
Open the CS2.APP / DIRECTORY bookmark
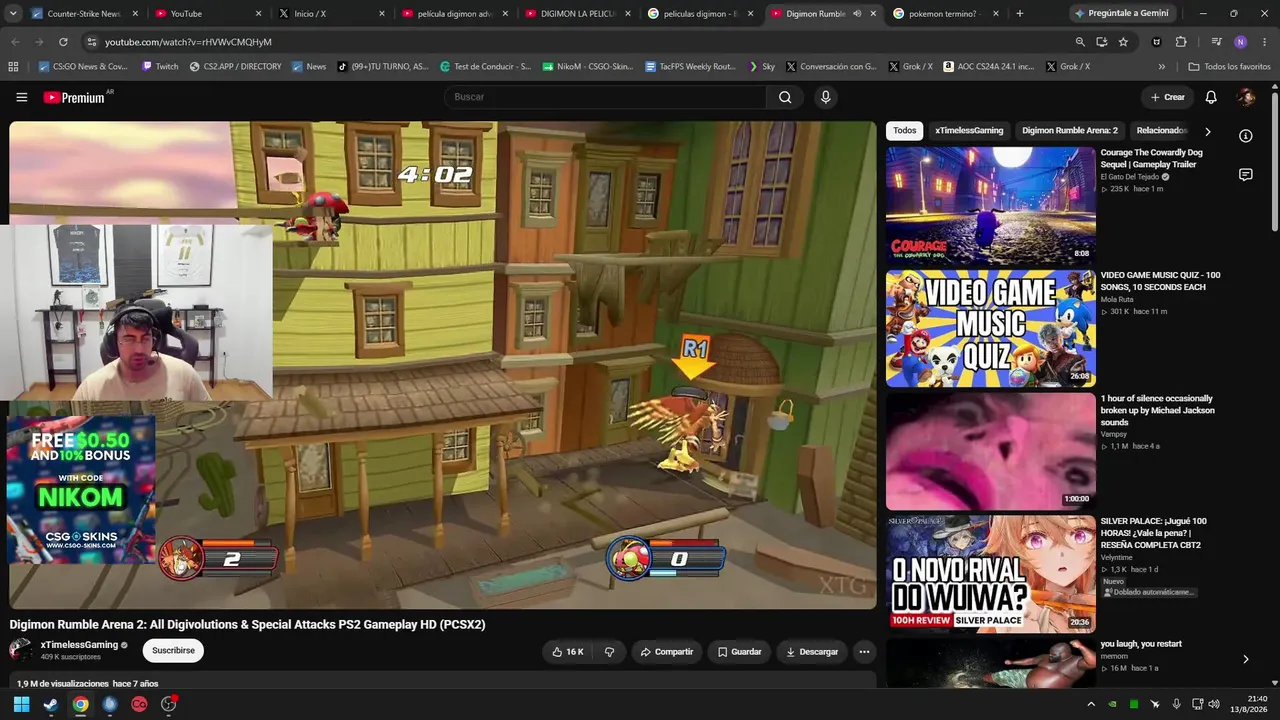coord(235,67)
